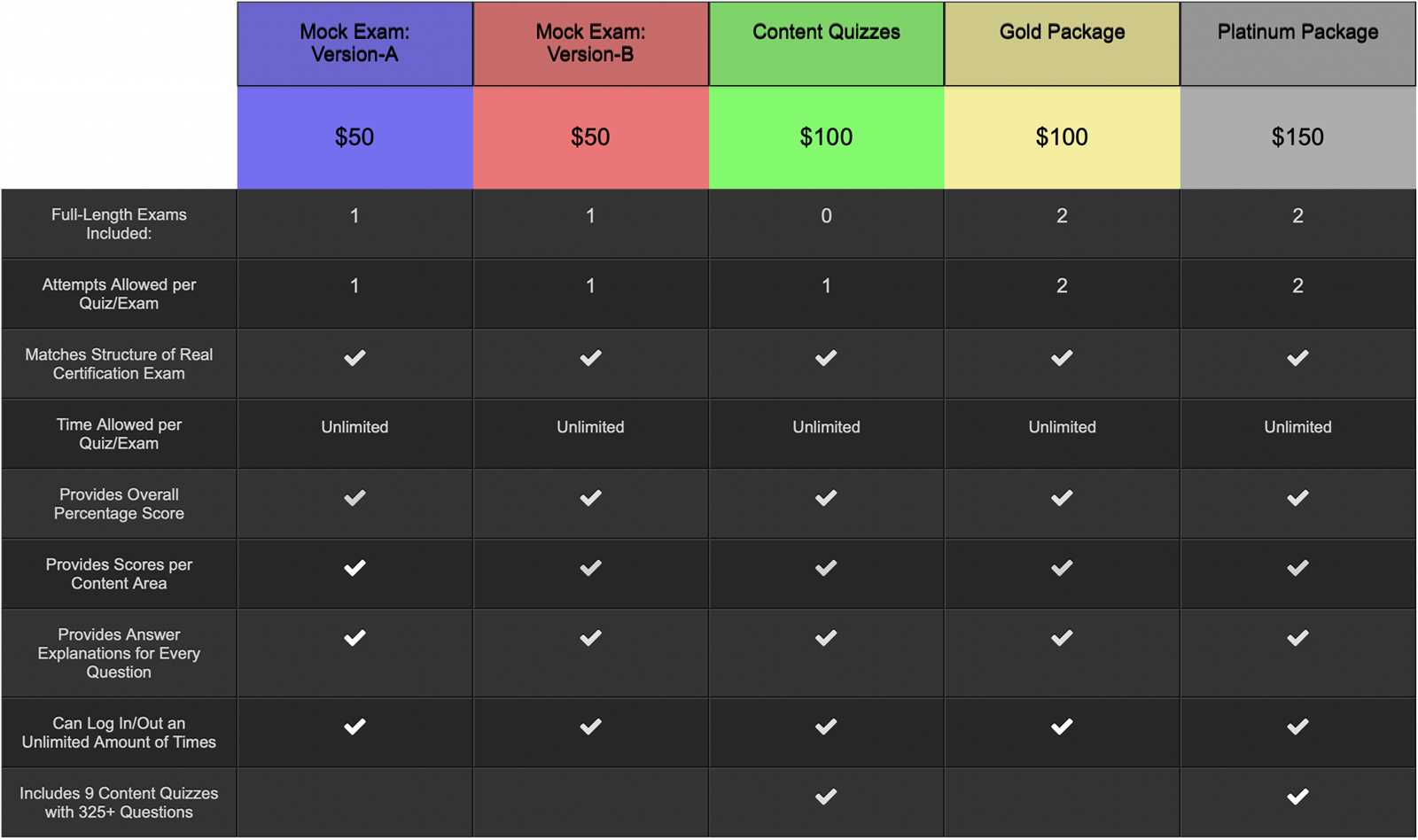
Task: Click the Content Quizzes checkmark in the 9 Content Quizzes row
Action: [x=826, y=797]
